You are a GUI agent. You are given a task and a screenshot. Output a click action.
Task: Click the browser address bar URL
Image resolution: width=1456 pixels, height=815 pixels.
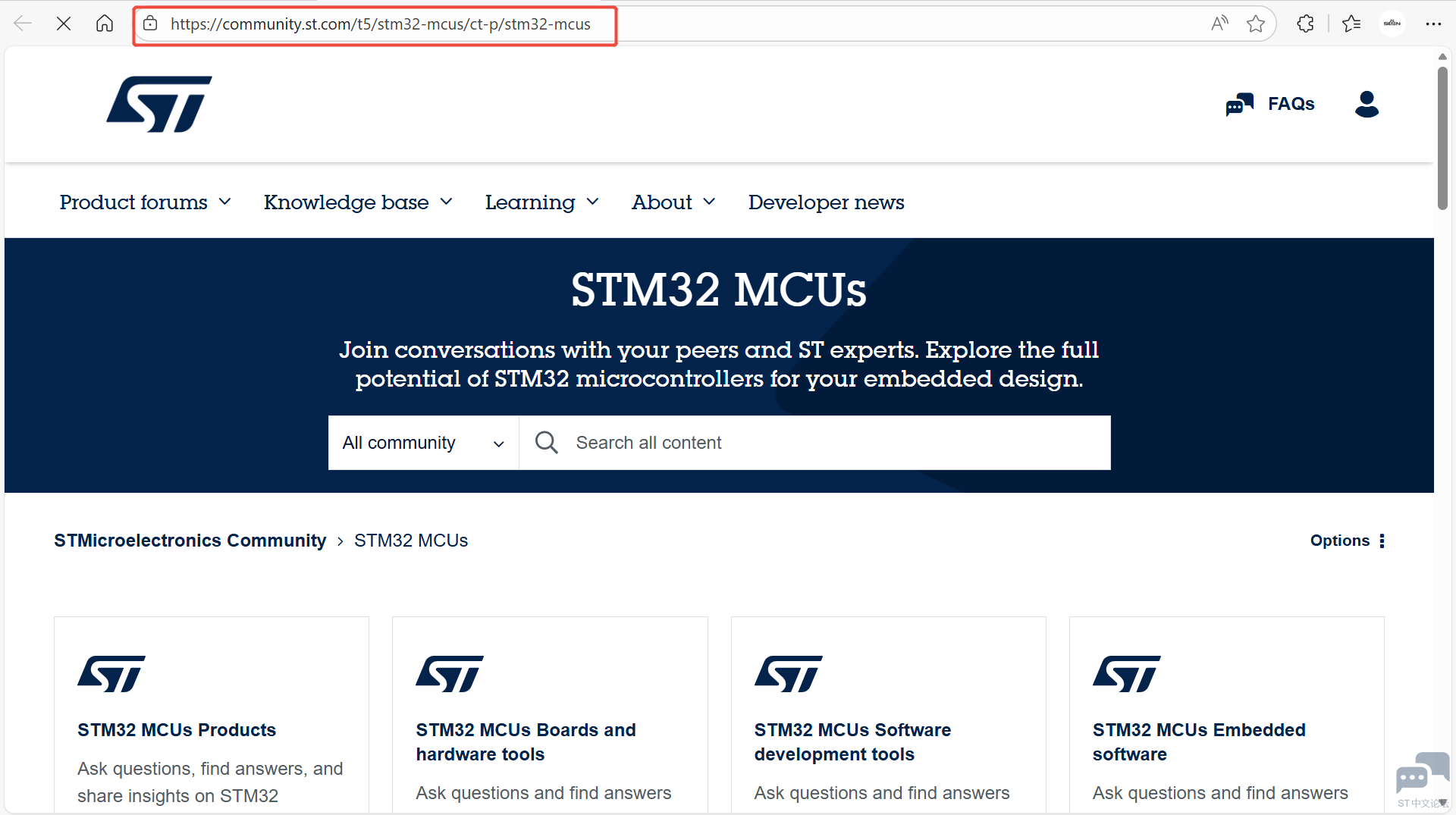coord(381,24)
